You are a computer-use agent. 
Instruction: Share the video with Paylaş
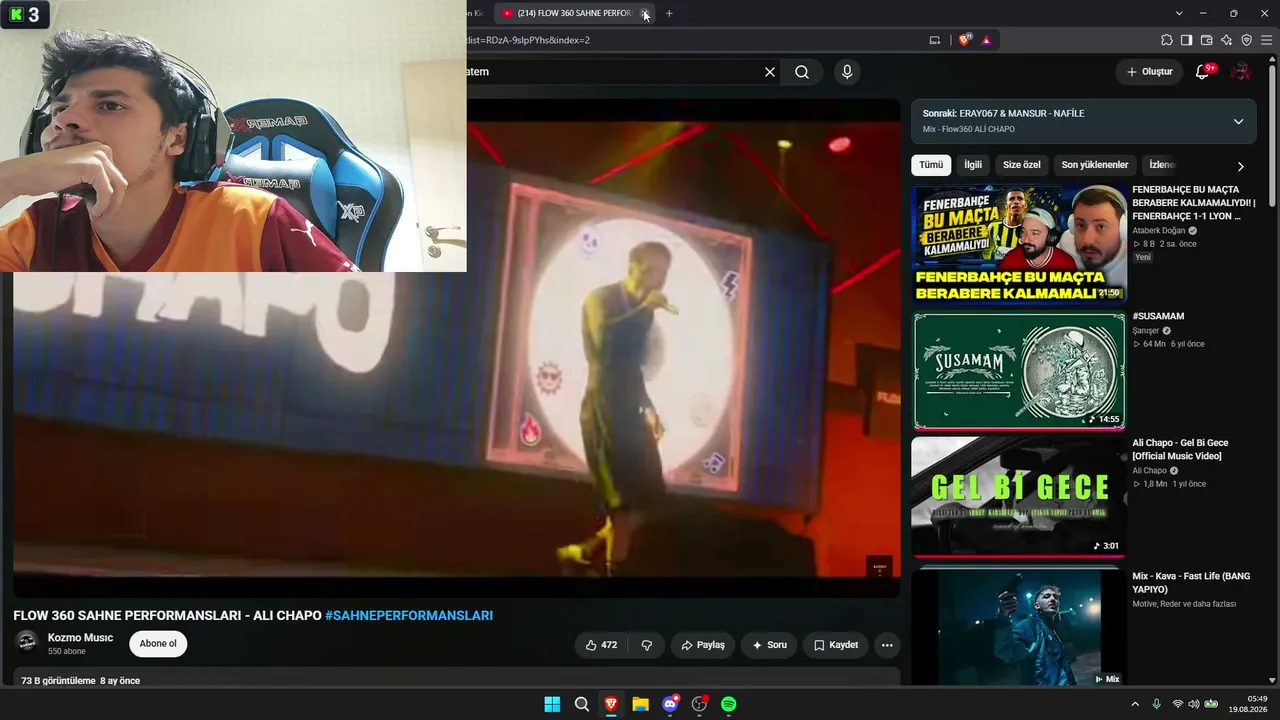tap(703, 645)
